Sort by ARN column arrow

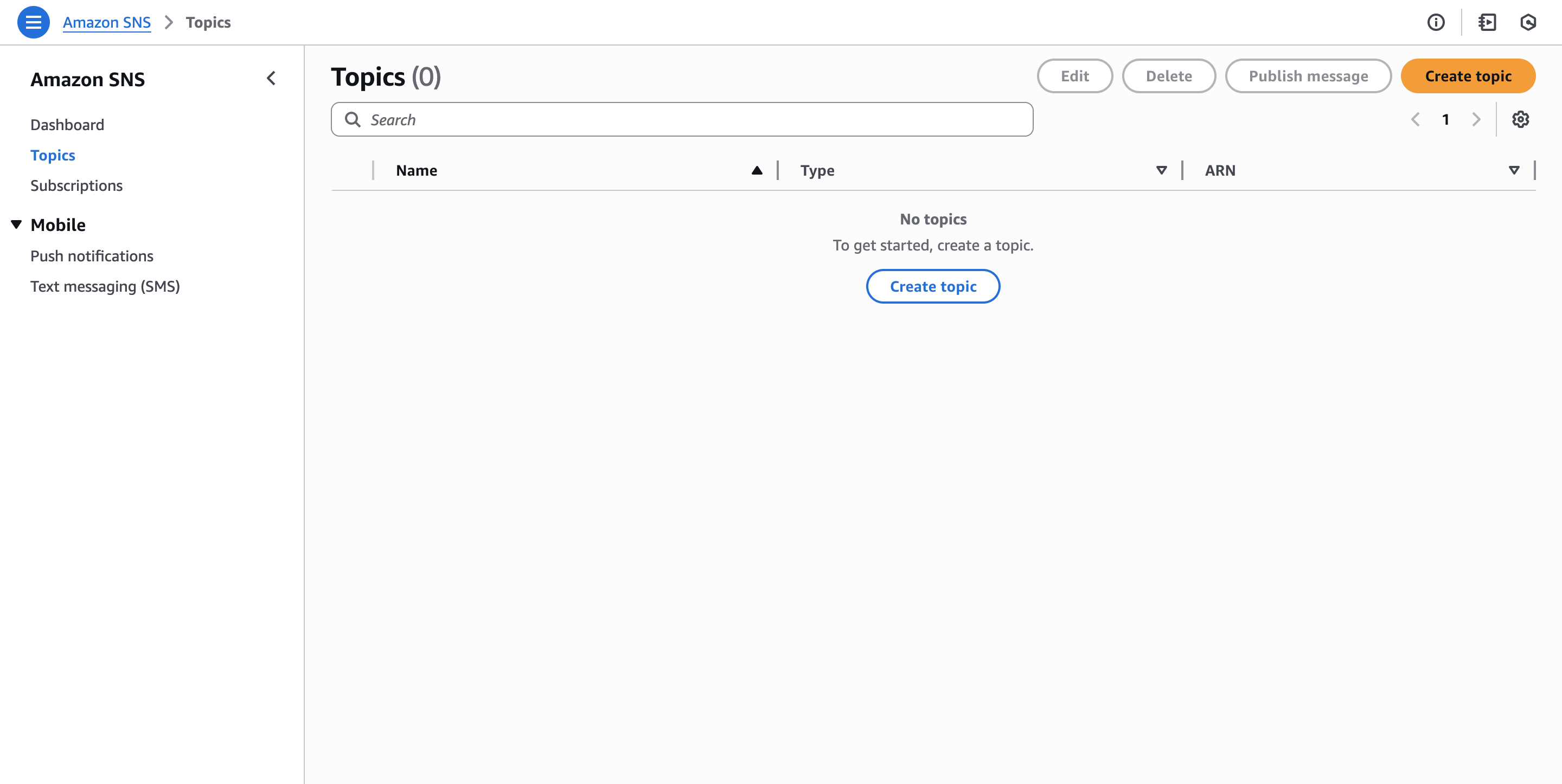click(1514, 170)
